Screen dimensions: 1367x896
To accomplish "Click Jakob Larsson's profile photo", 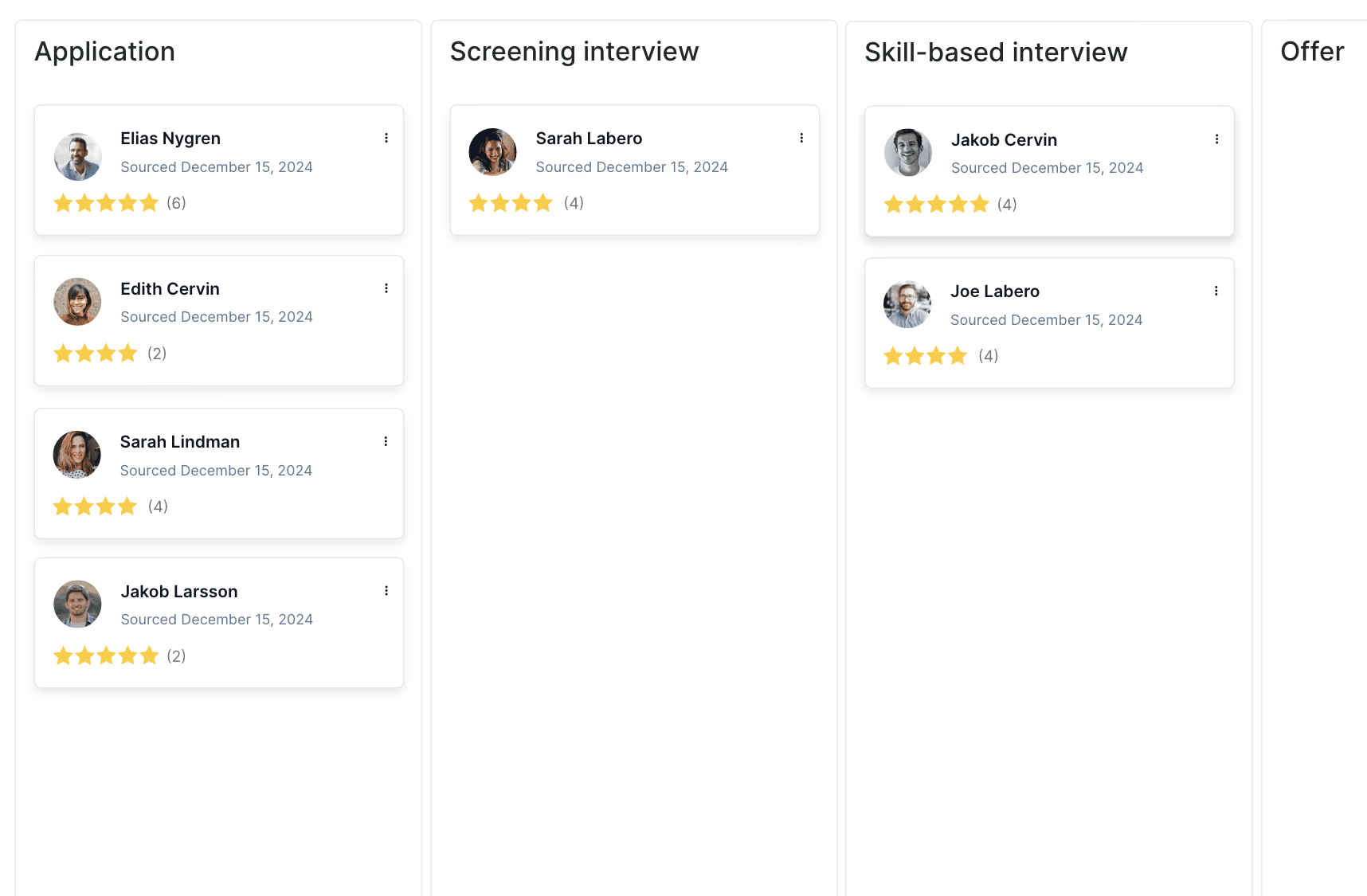I will 77,604.
